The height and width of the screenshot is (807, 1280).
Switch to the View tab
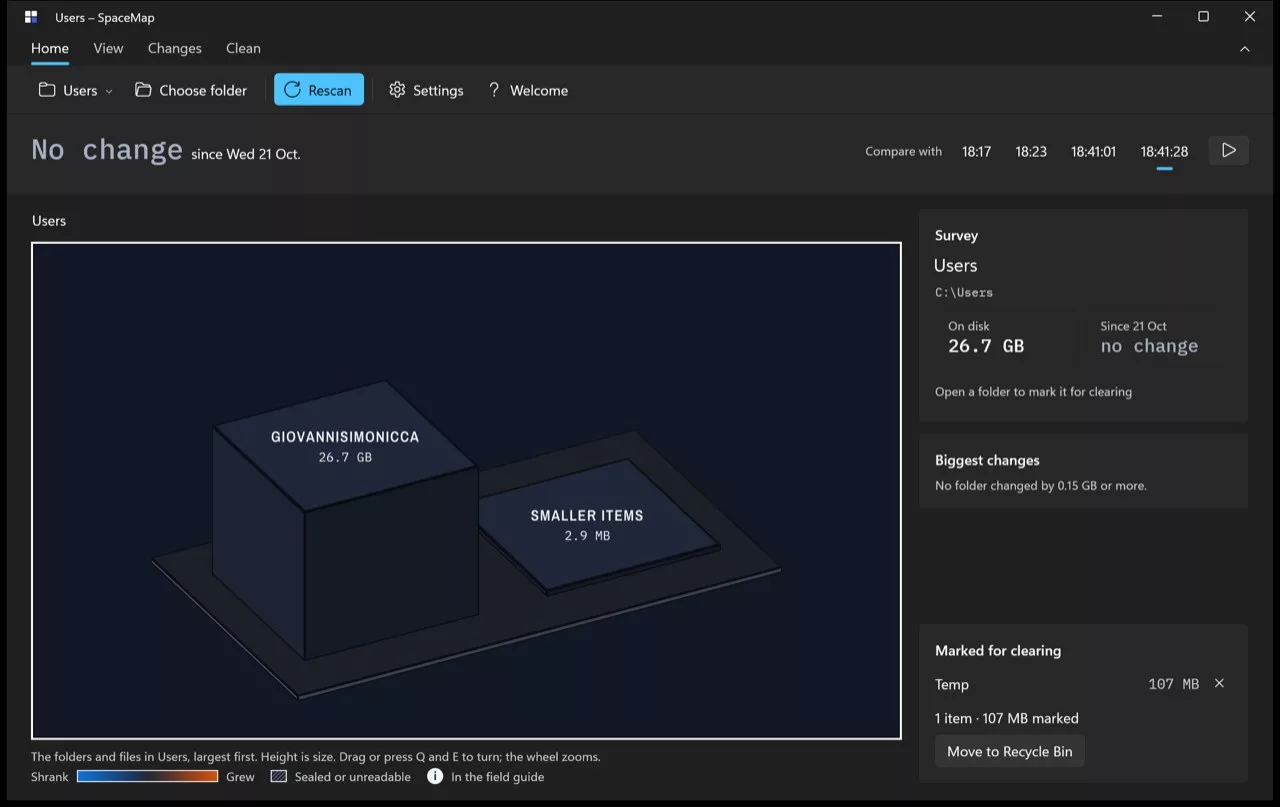(108, 48)
